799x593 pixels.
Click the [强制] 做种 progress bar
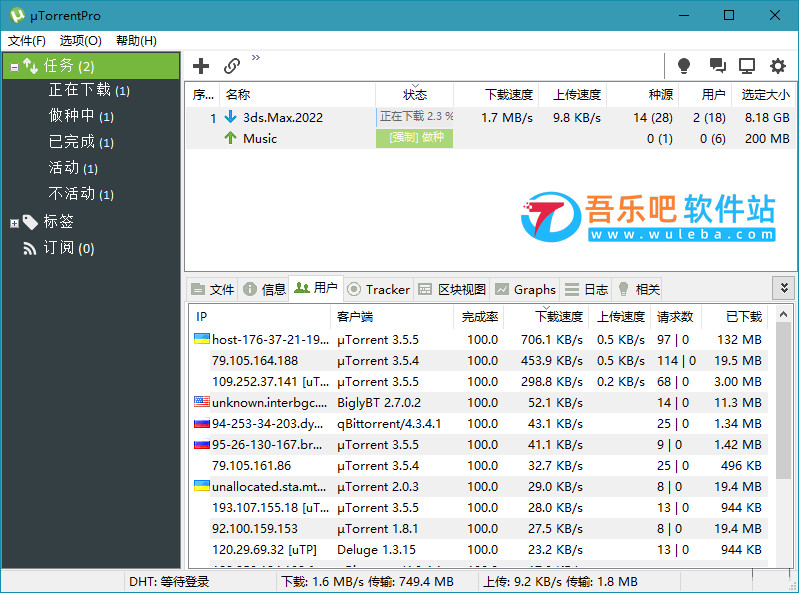415,138
